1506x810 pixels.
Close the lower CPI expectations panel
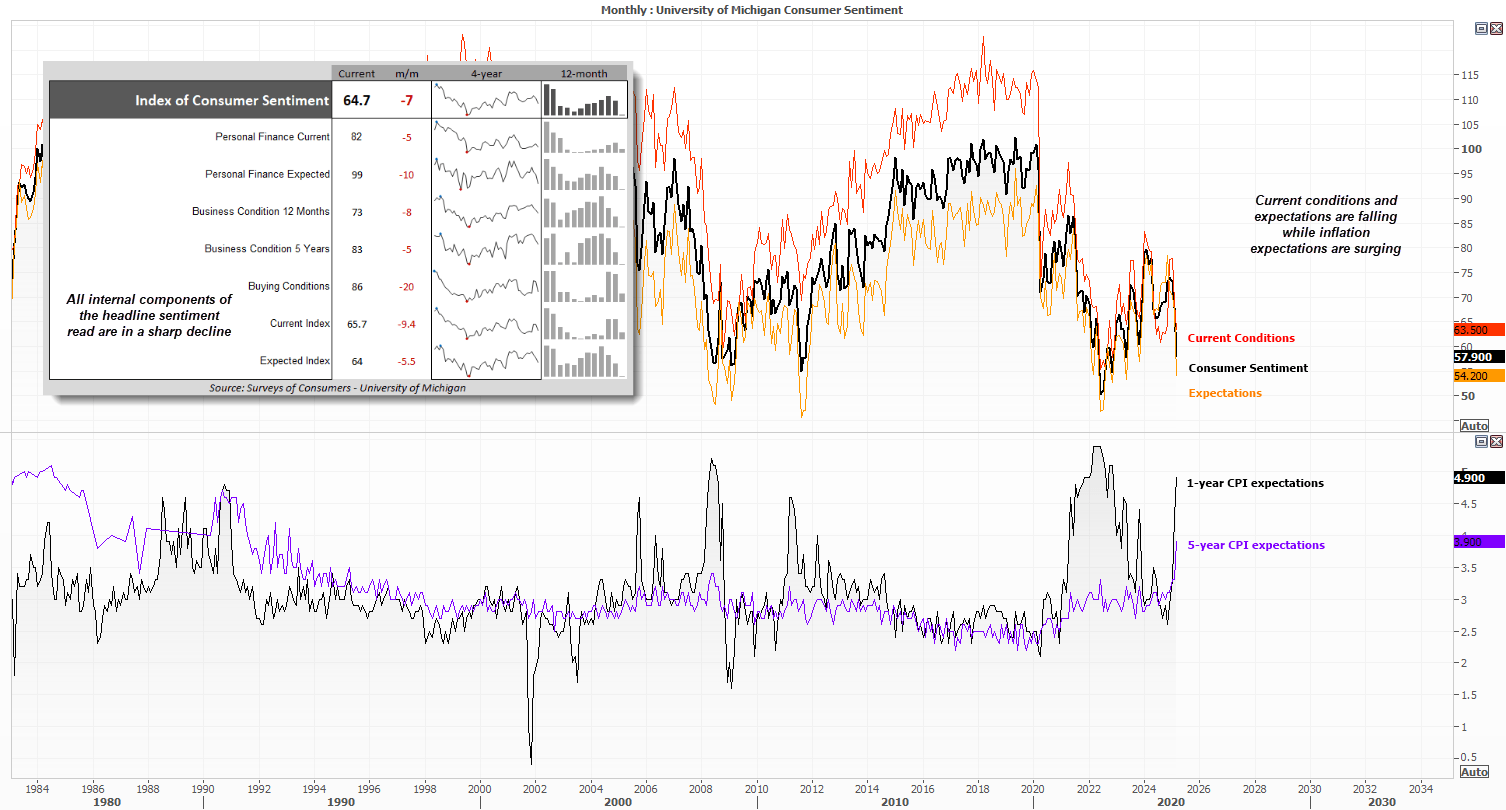[1496, 441]
